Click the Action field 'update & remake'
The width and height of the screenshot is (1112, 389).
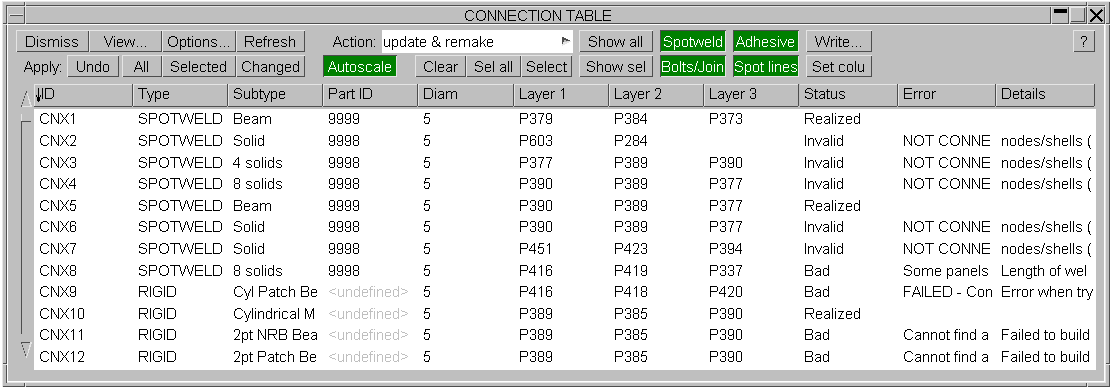pyautogui.click(x=477, y=42)
